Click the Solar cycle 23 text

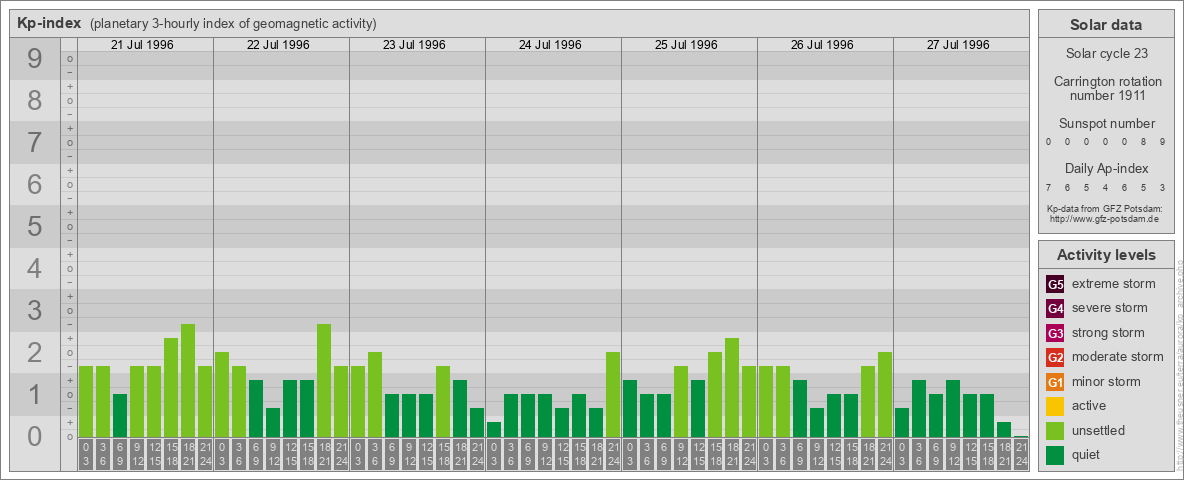tap(1106, 54)
